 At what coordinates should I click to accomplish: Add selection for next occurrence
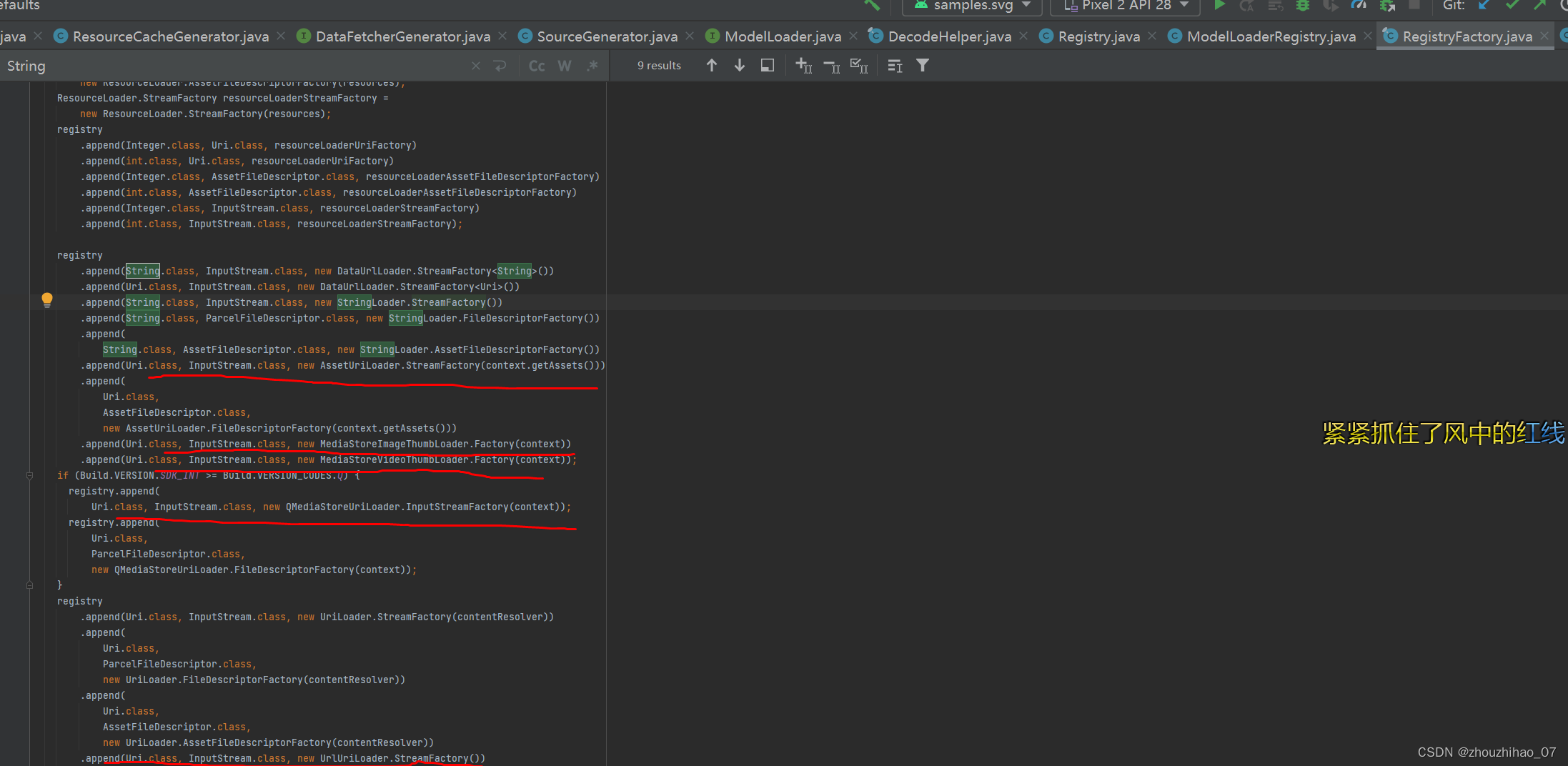coord(804,66)
